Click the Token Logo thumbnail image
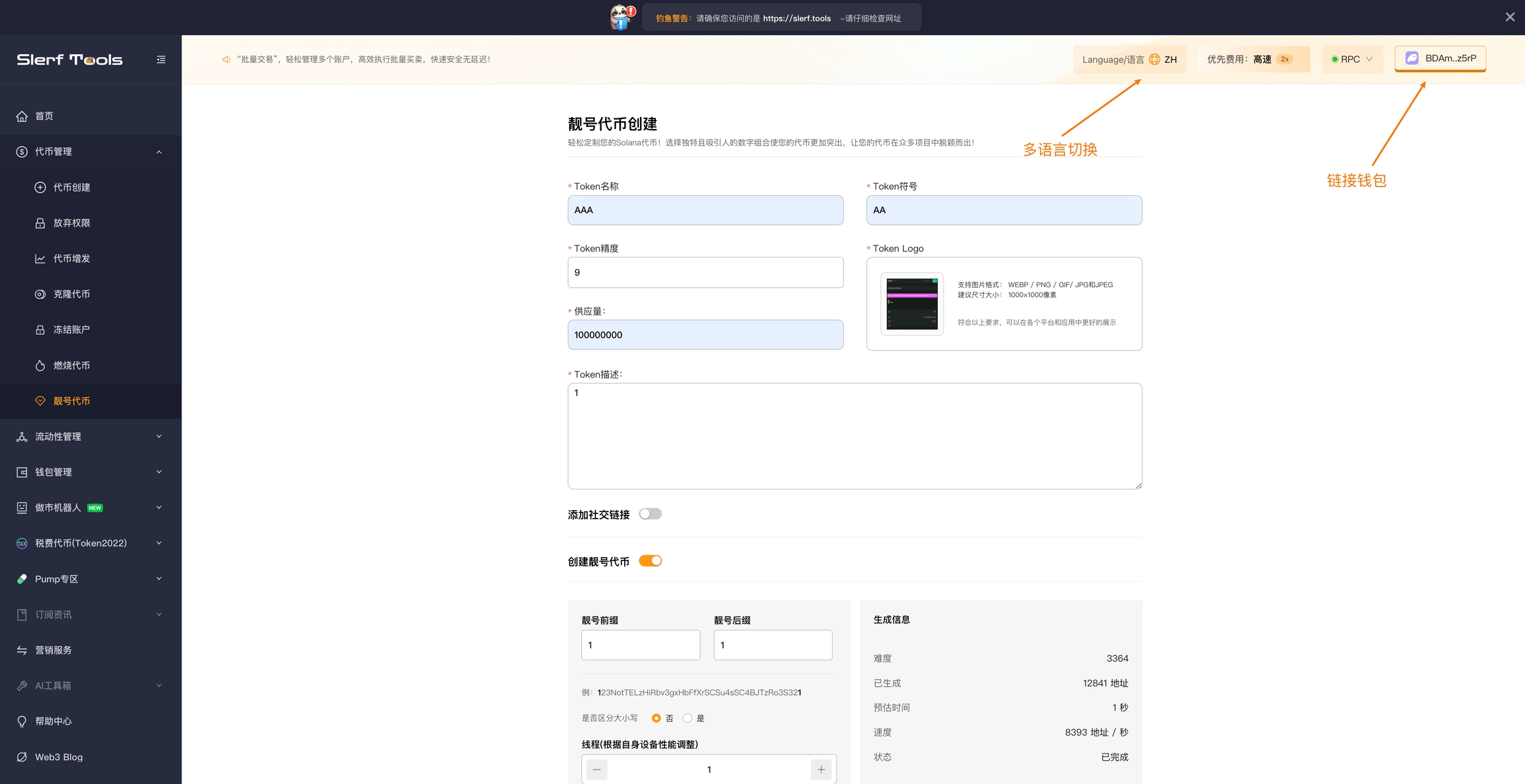1525x784 pixels. tap(912, 304)
